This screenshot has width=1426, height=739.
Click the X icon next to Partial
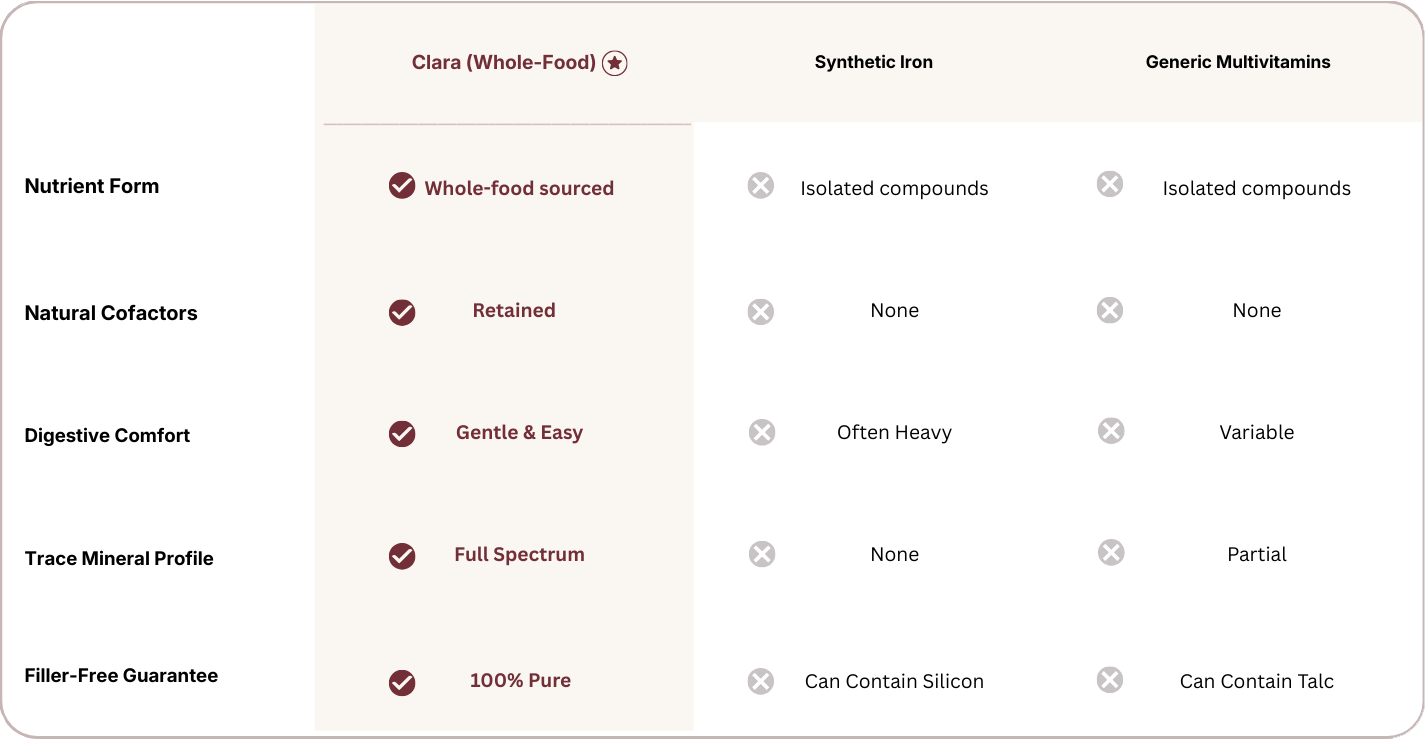point(1111,553)
